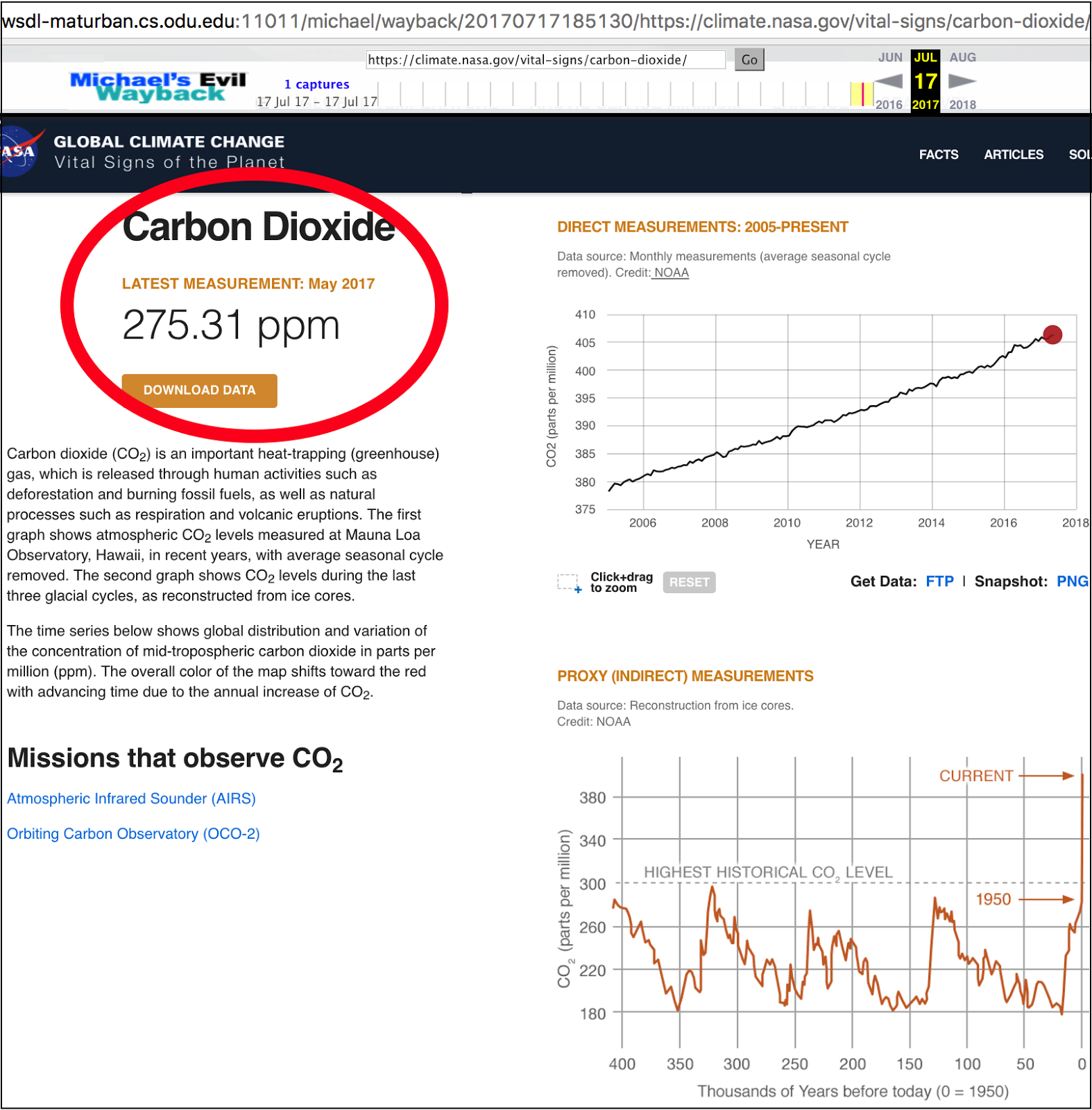This screenshot has height=1110, width=1092.
Task: Open the FACTS menu
Action: [939, 155]
